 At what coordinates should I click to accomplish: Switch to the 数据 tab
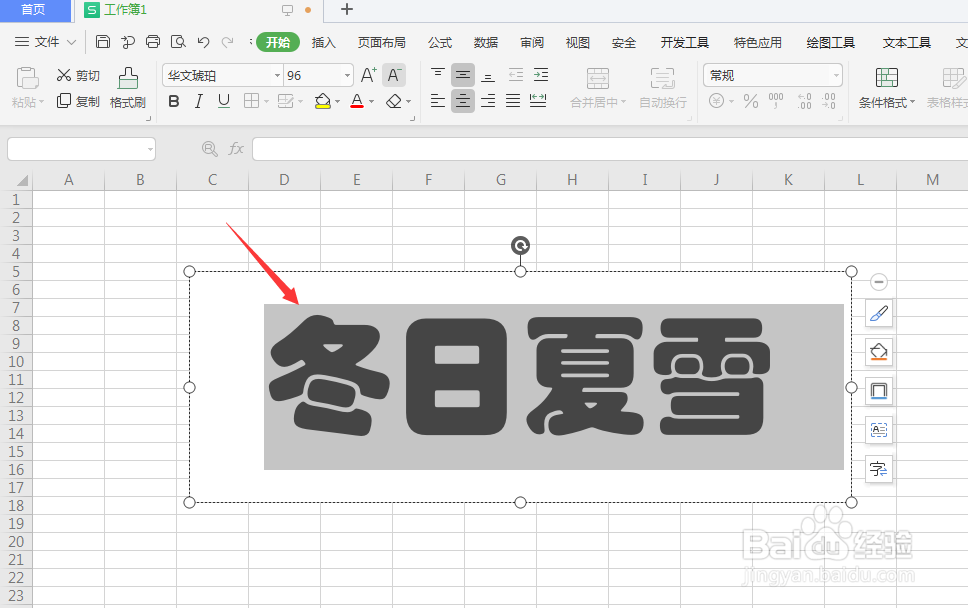pos(486,43)
